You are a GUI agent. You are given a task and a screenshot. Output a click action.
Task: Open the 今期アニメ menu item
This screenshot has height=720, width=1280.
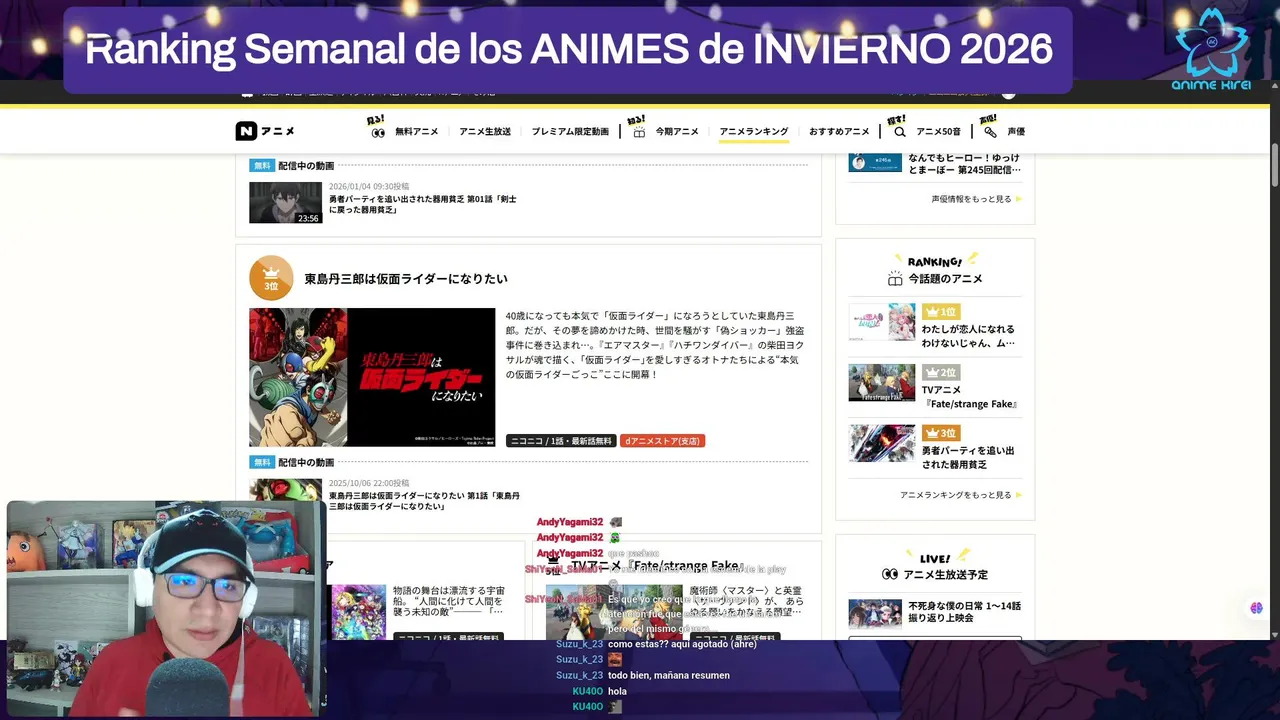[677, 132]
